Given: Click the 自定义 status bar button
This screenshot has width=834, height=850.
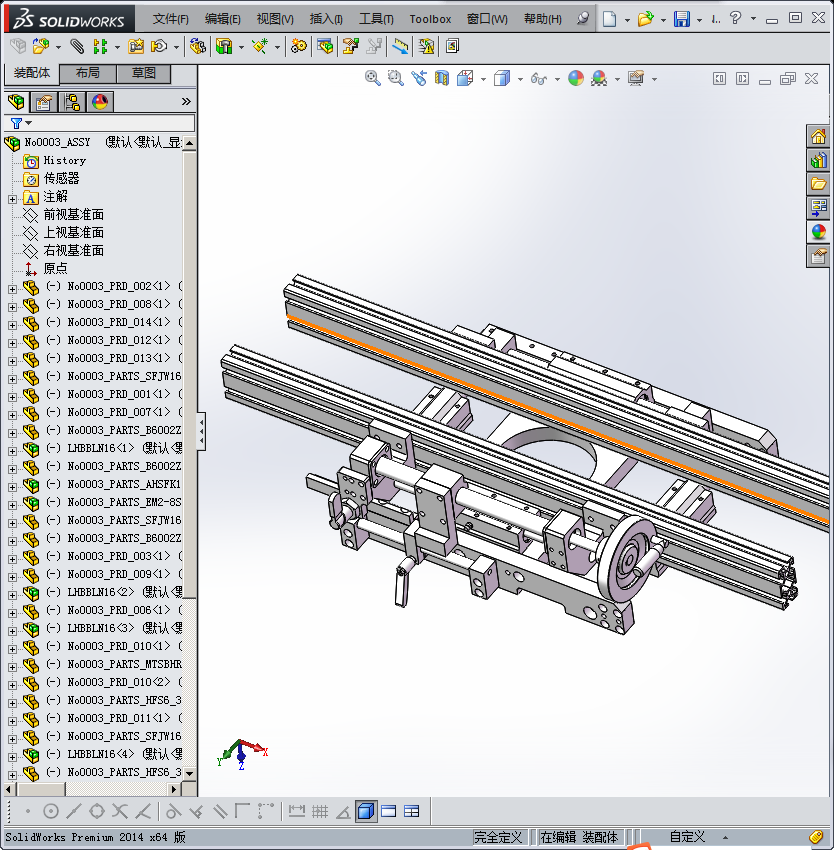Looking at the screenshot, I should (687, 837).
